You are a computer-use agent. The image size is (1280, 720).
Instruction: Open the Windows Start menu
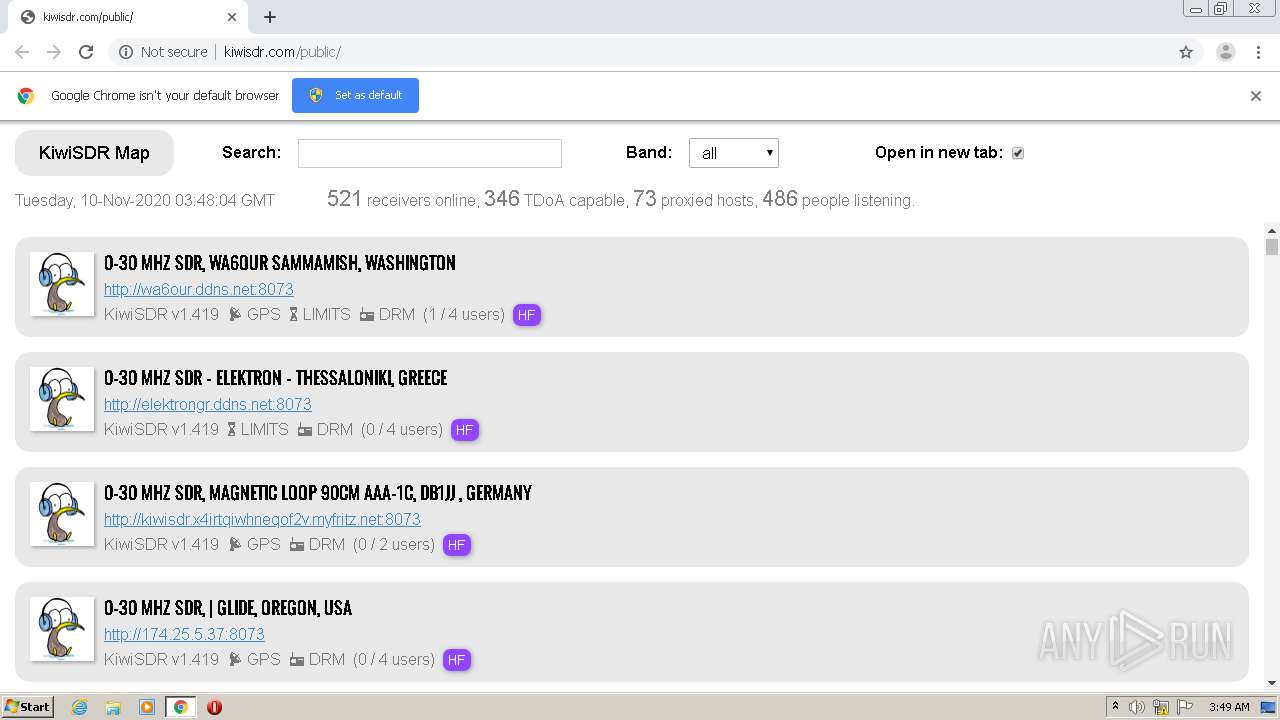[x=28, y=706]
